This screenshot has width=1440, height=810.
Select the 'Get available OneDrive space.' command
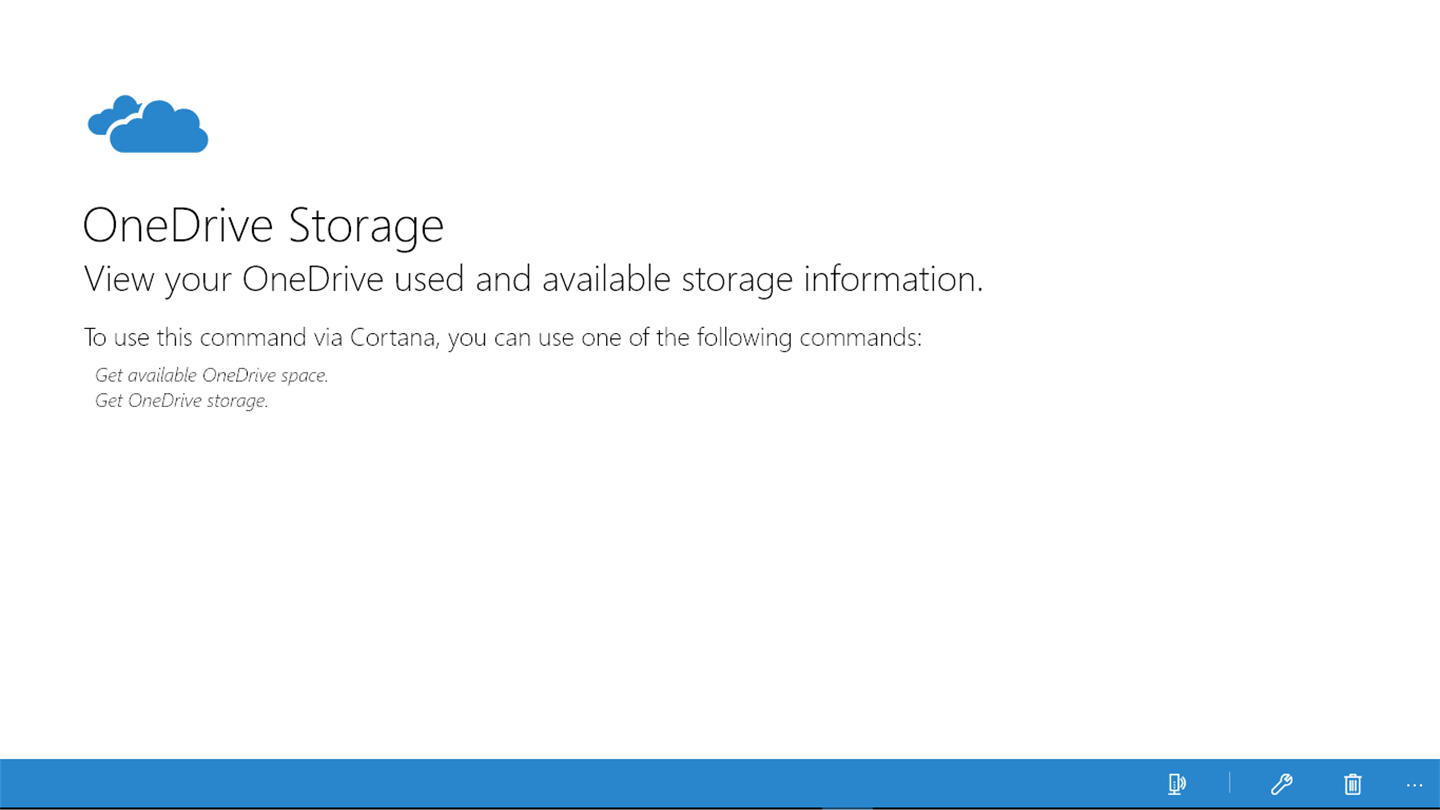click(x=211, y=375)
